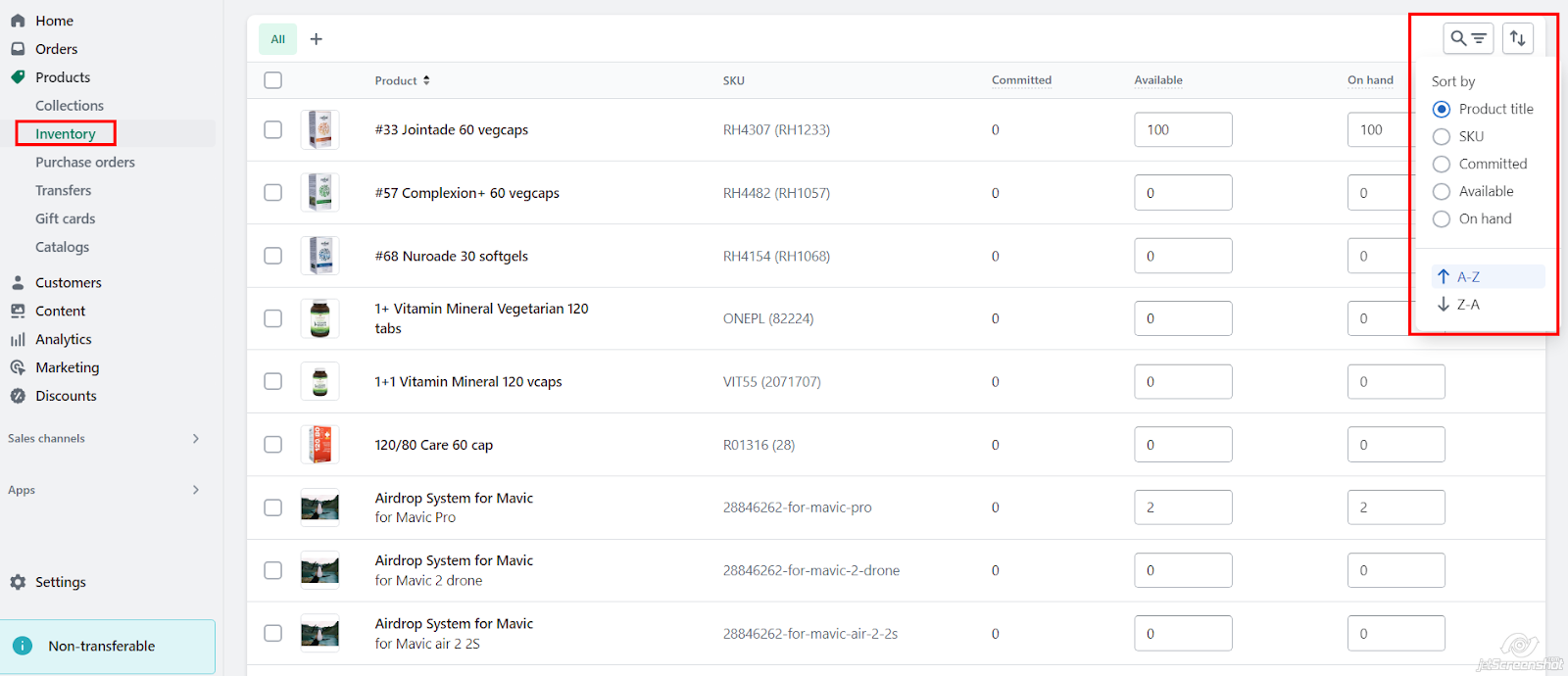Expand the Apps section chevron
Image resolution: width=1568 pixels, height=676 pixels.
(x=196, y=490)
